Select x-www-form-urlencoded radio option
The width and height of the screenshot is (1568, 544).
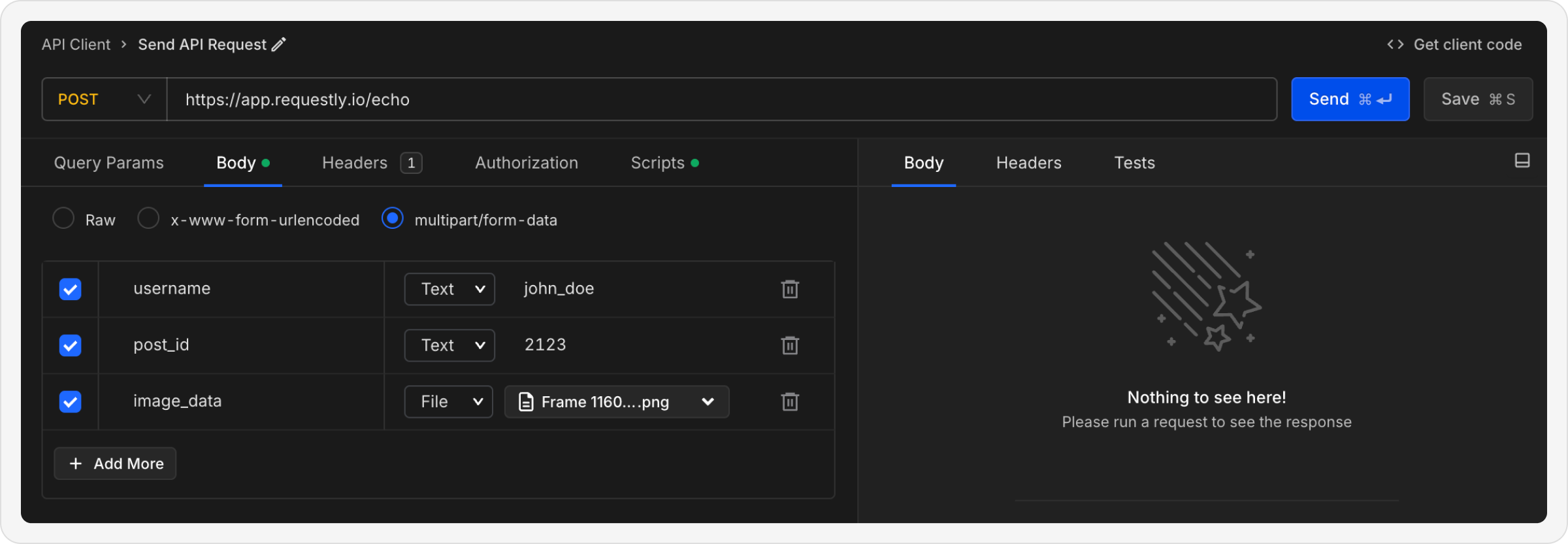[148, 218]
